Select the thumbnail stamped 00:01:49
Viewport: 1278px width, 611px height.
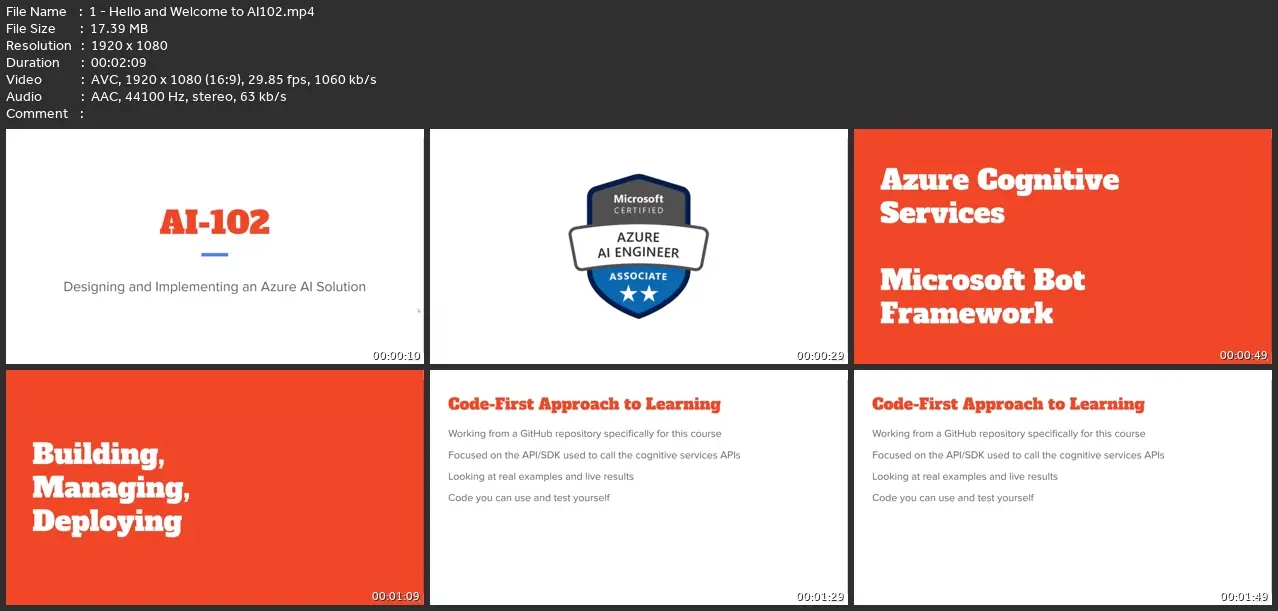coord(1062,488)
